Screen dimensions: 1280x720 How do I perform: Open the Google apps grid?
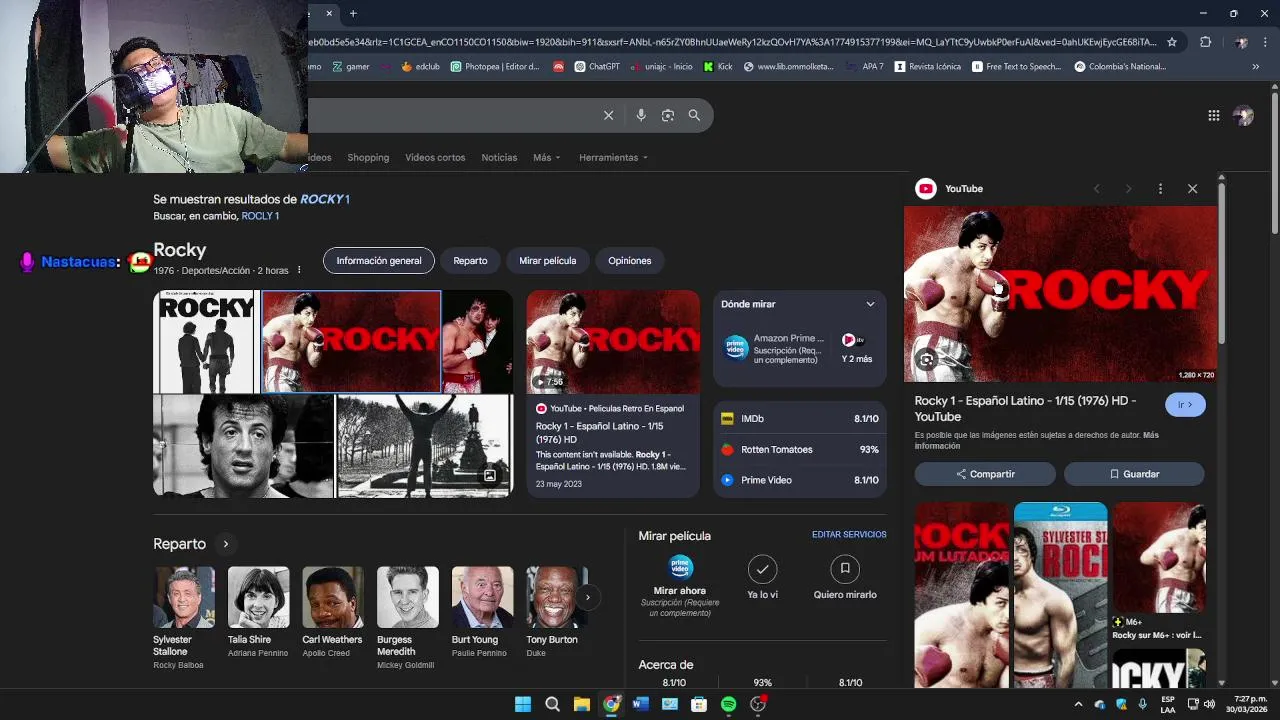point(1214,115)
